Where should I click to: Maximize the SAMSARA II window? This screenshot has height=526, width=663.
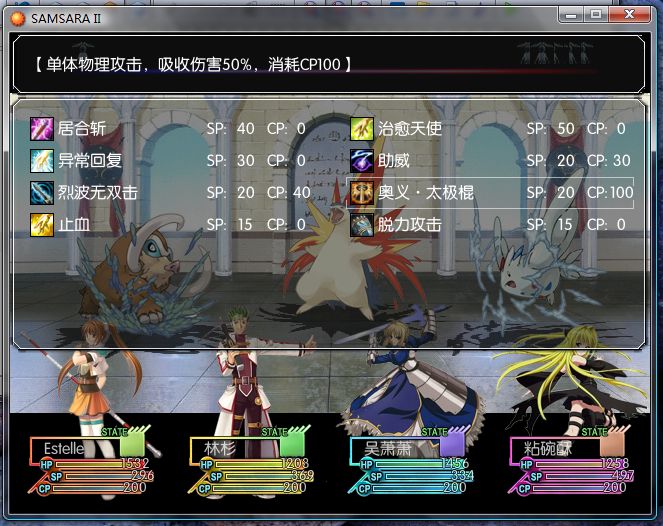tap(596, 15)
